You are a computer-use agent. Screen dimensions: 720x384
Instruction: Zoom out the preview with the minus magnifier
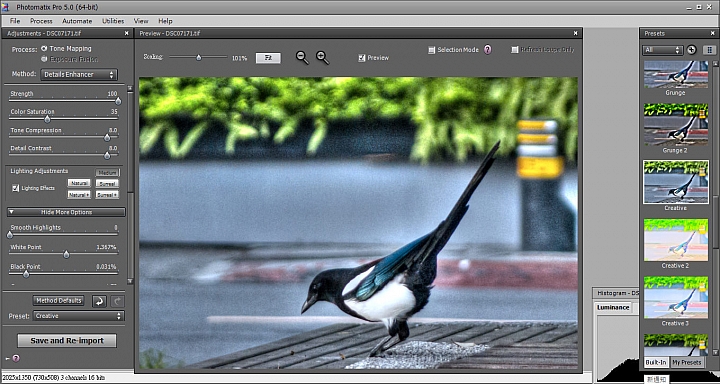point(302,57)
